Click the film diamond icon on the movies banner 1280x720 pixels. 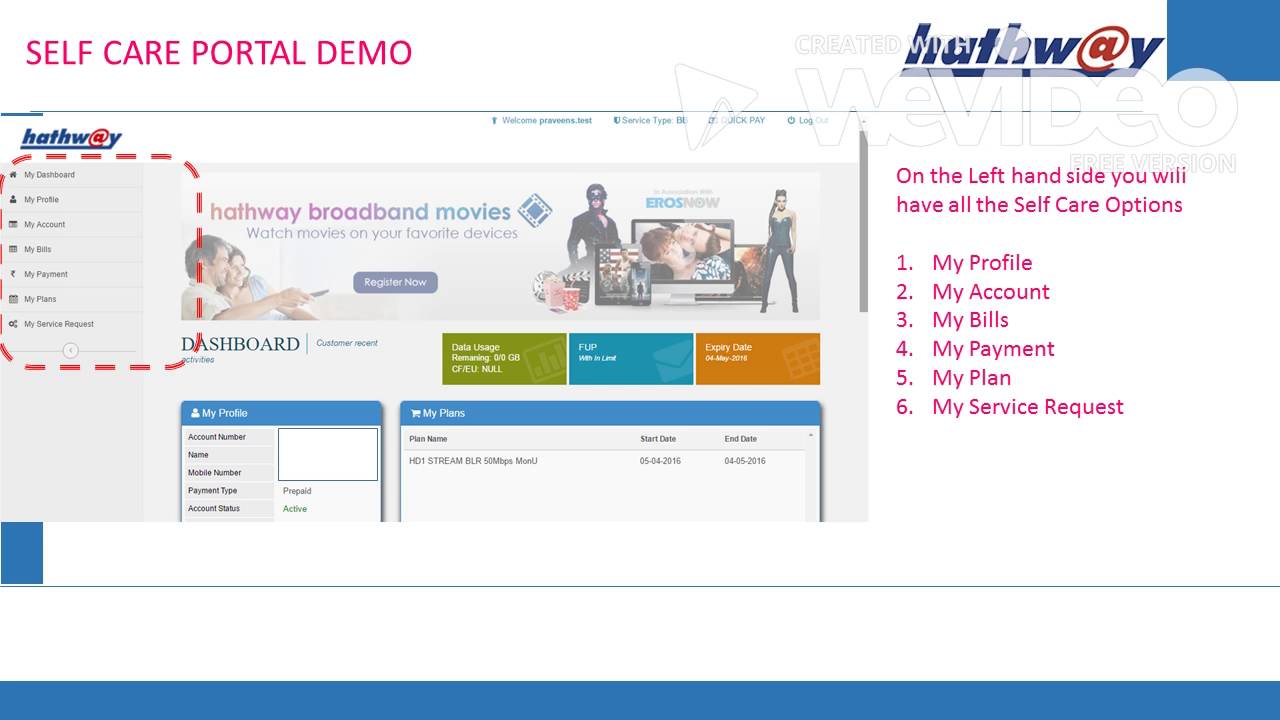pos(535,211)
